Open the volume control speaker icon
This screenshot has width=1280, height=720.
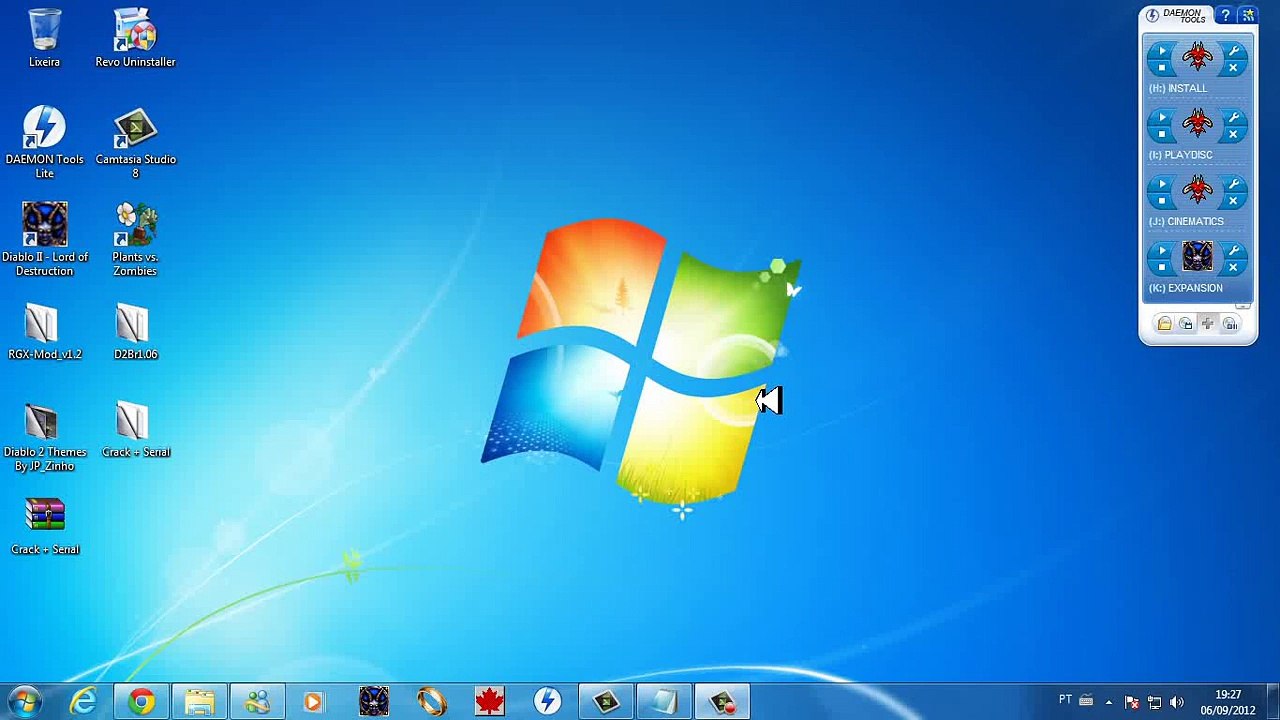pyautogui.click(x=1176, y=702)
